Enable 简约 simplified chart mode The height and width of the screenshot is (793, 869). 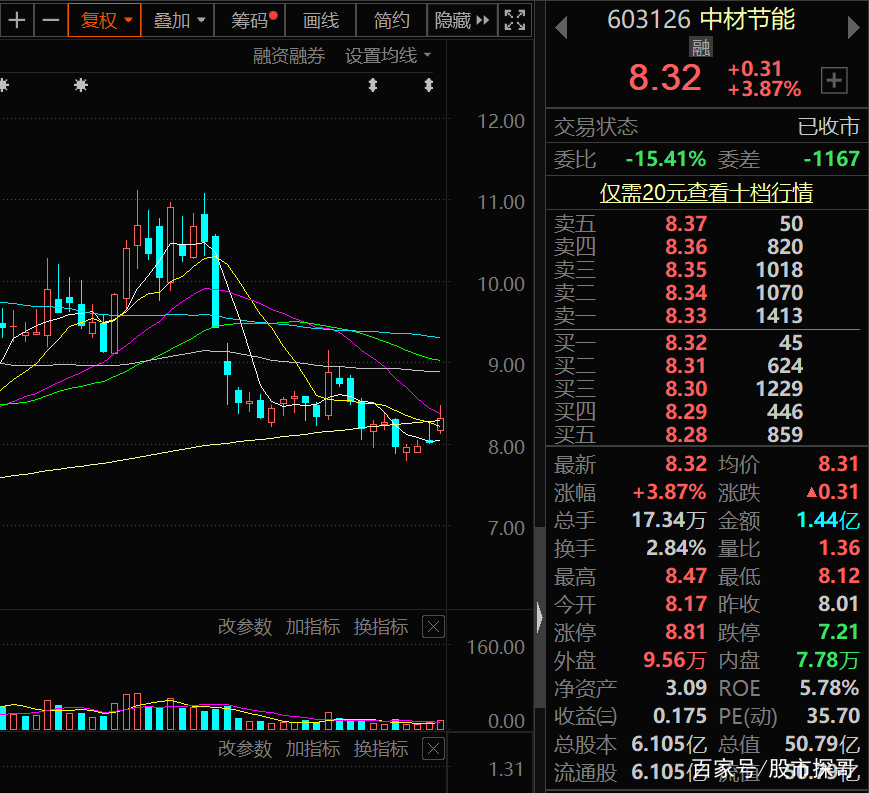391,20
